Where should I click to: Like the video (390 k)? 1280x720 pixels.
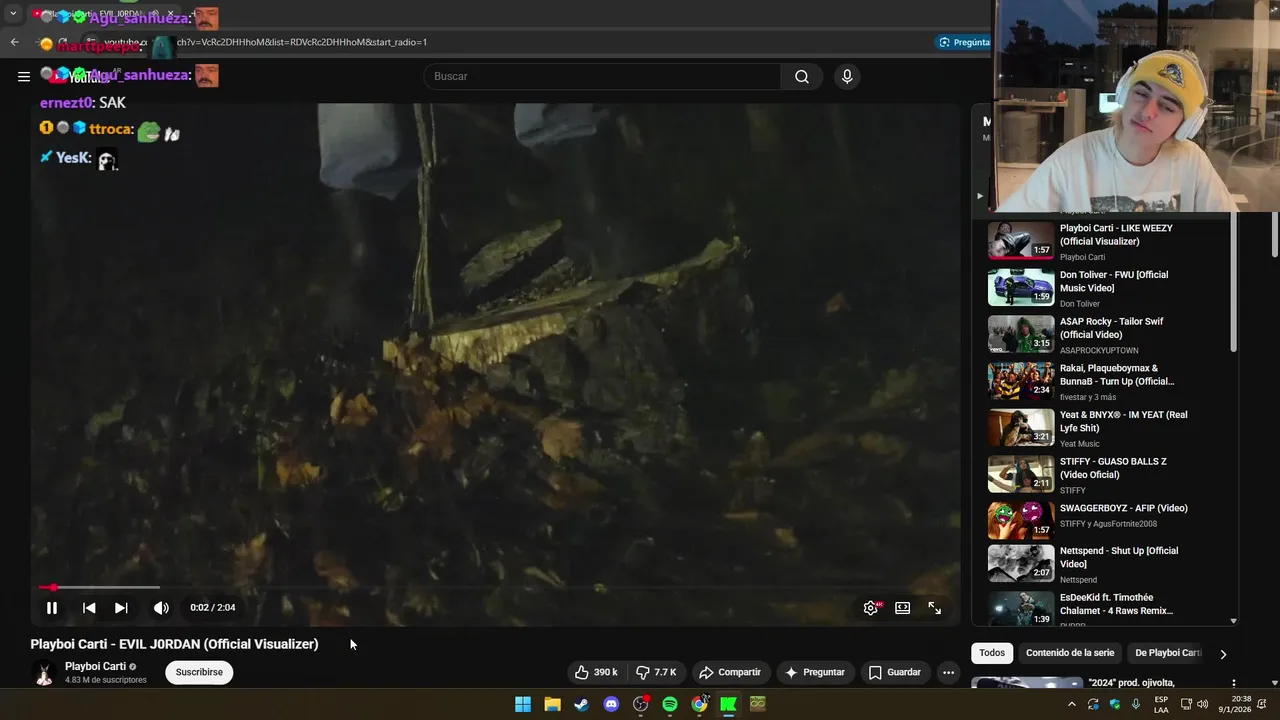pos(596,672)
